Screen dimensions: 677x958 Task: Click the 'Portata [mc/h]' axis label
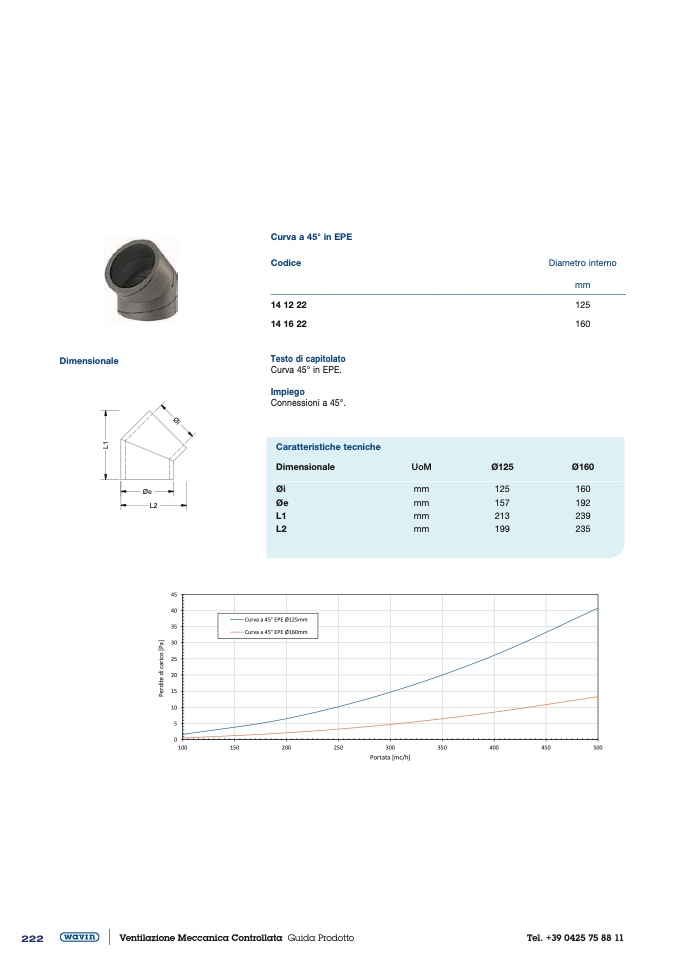(x=390, y=757)
